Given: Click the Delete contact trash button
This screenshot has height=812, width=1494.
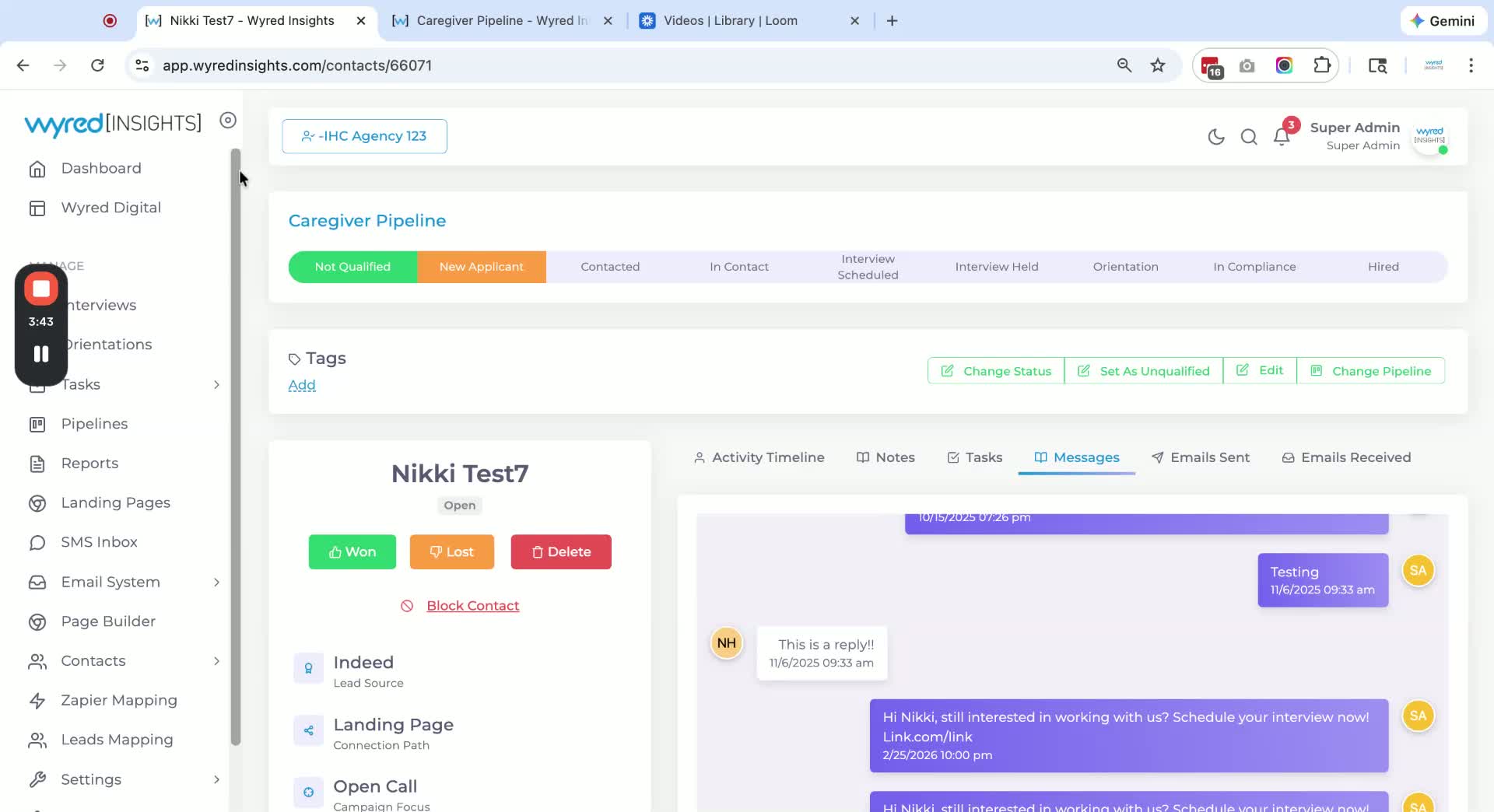Looking at the screenshot, I should point(561,551).
